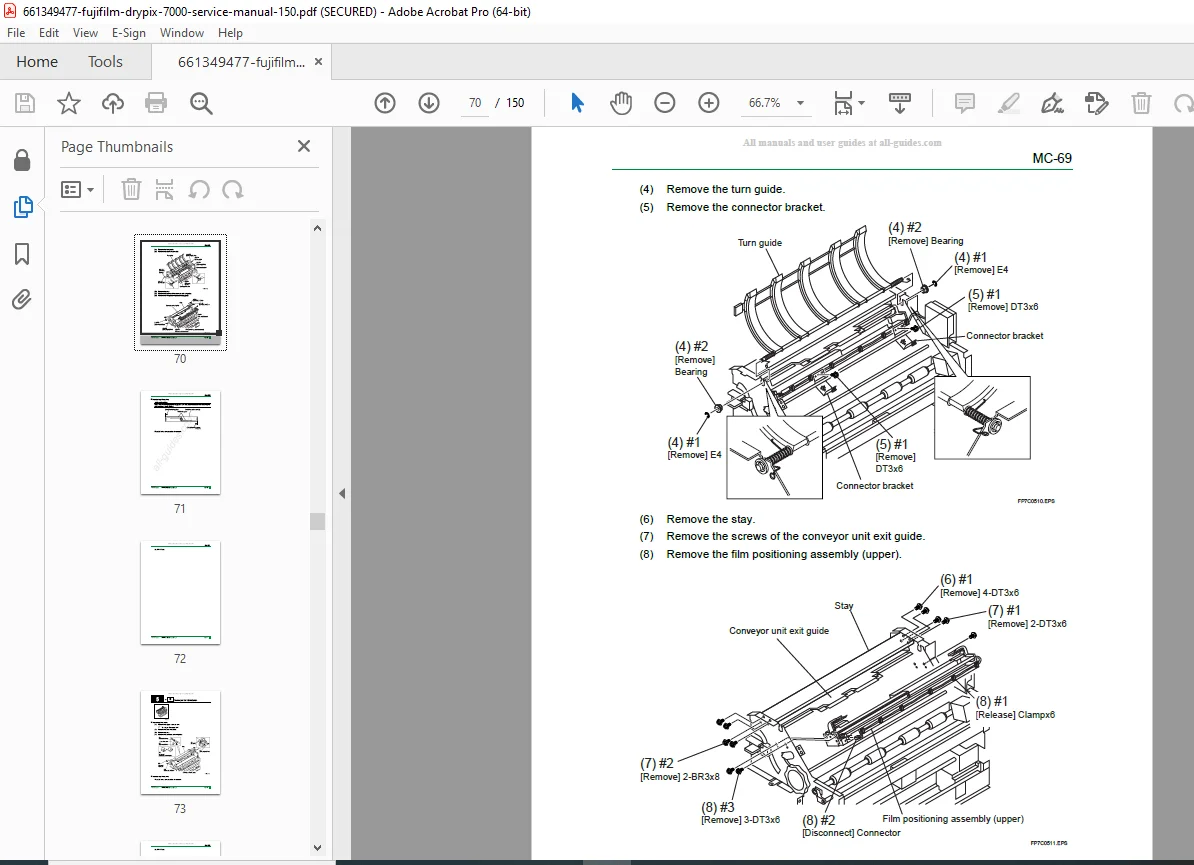Click the scrolling mode keyboard icon
The height and width of the screenshot is (865, 1194).
(900, 103)
